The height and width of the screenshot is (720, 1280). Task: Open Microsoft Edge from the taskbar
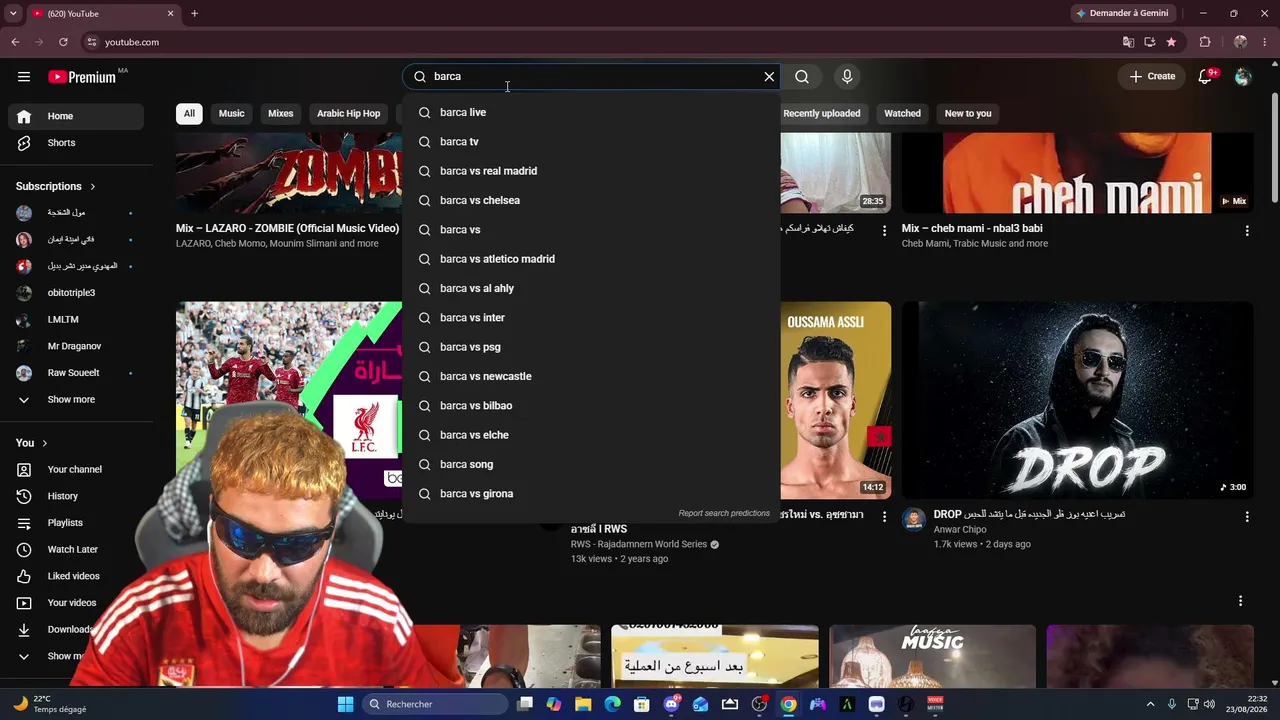613,704
